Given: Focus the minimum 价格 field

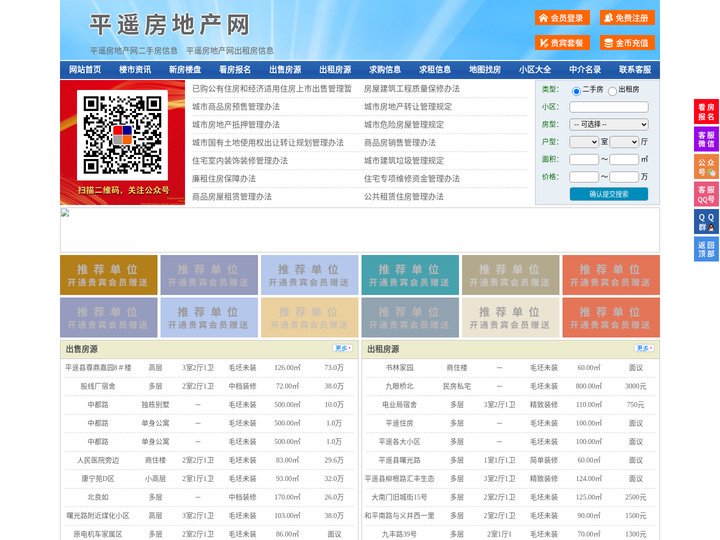Looking at the screenshot, I should 584,177.
